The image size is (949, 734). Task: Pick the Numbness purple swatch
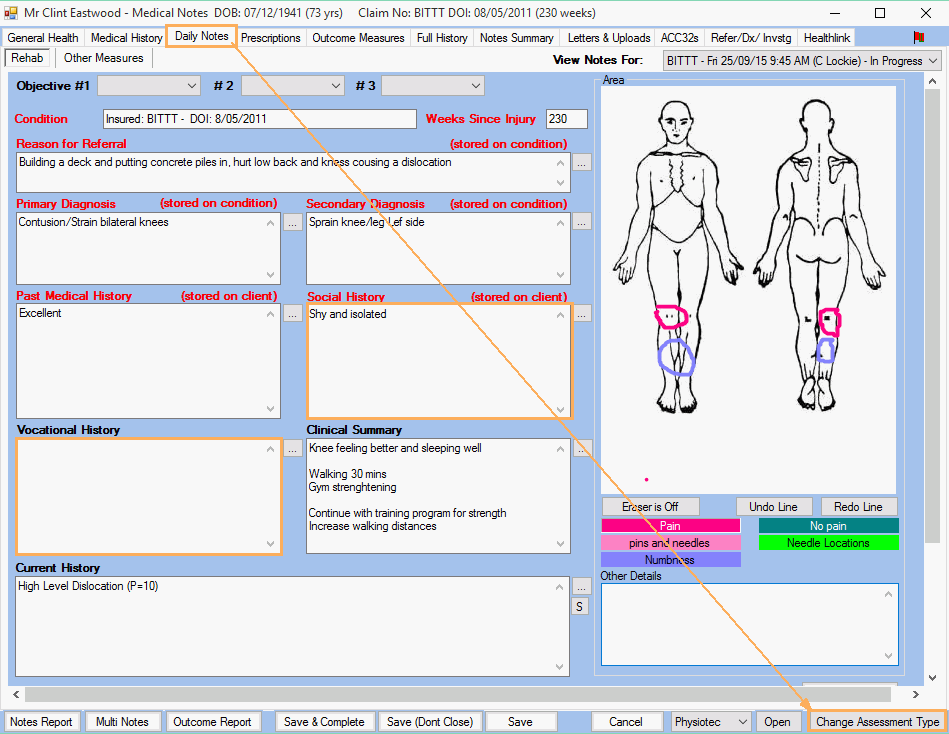point(670,560)
